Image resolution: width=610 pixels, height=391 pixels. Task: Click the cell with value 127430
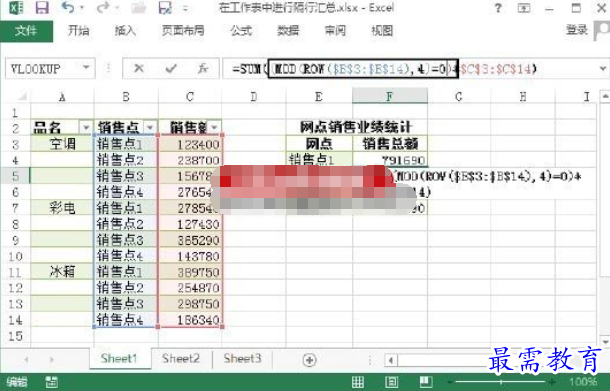pos(190,224)
